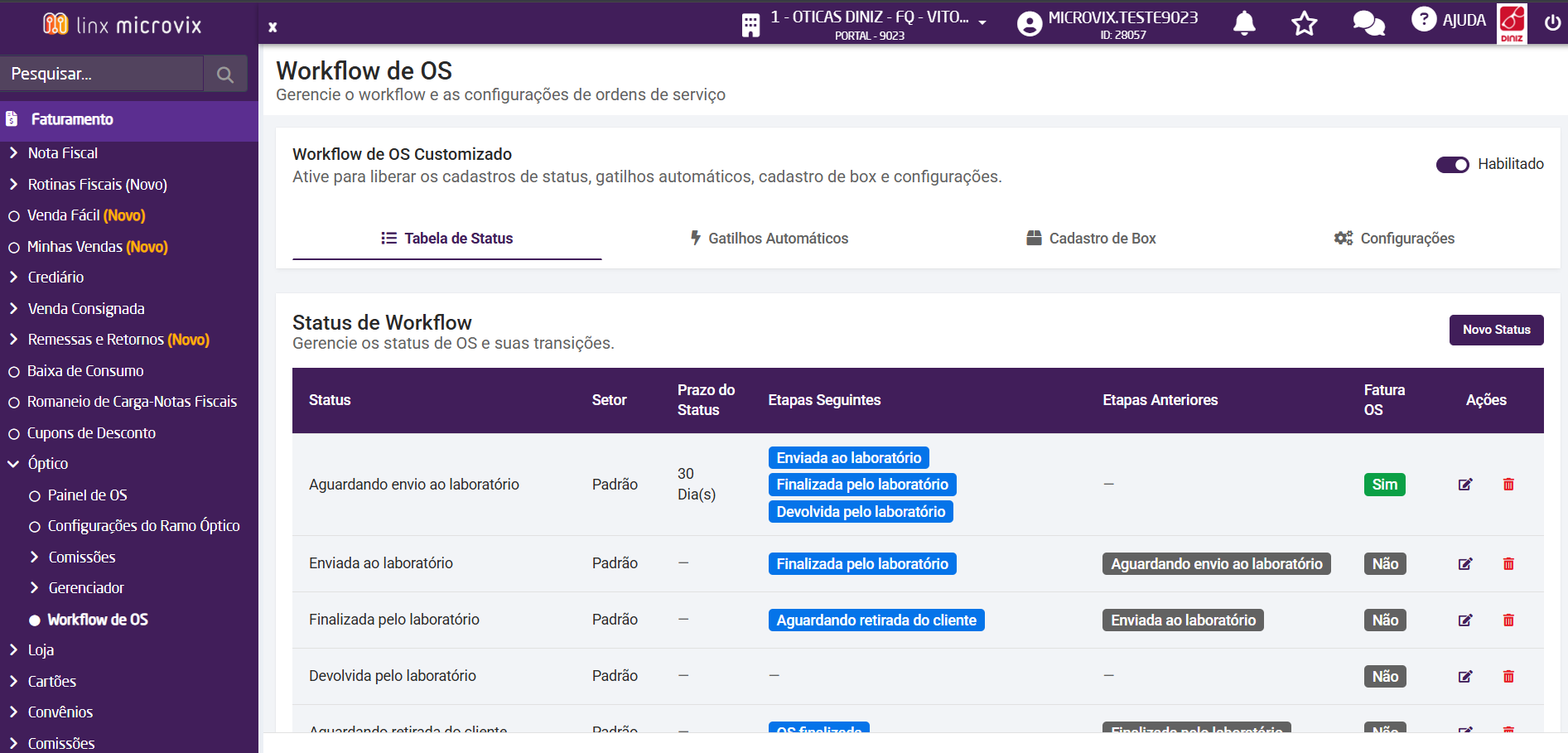Delete the Finalizada pelo laboratório status row
Viewport: 1568px width, 753px height.
pos(1508,620)
